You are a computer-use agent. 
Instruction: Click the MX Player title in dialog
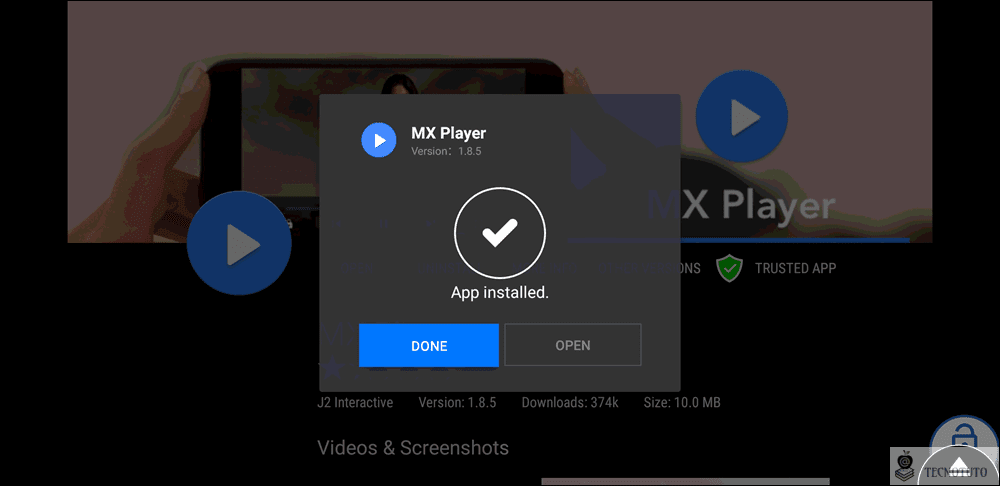tap(448, 133)
